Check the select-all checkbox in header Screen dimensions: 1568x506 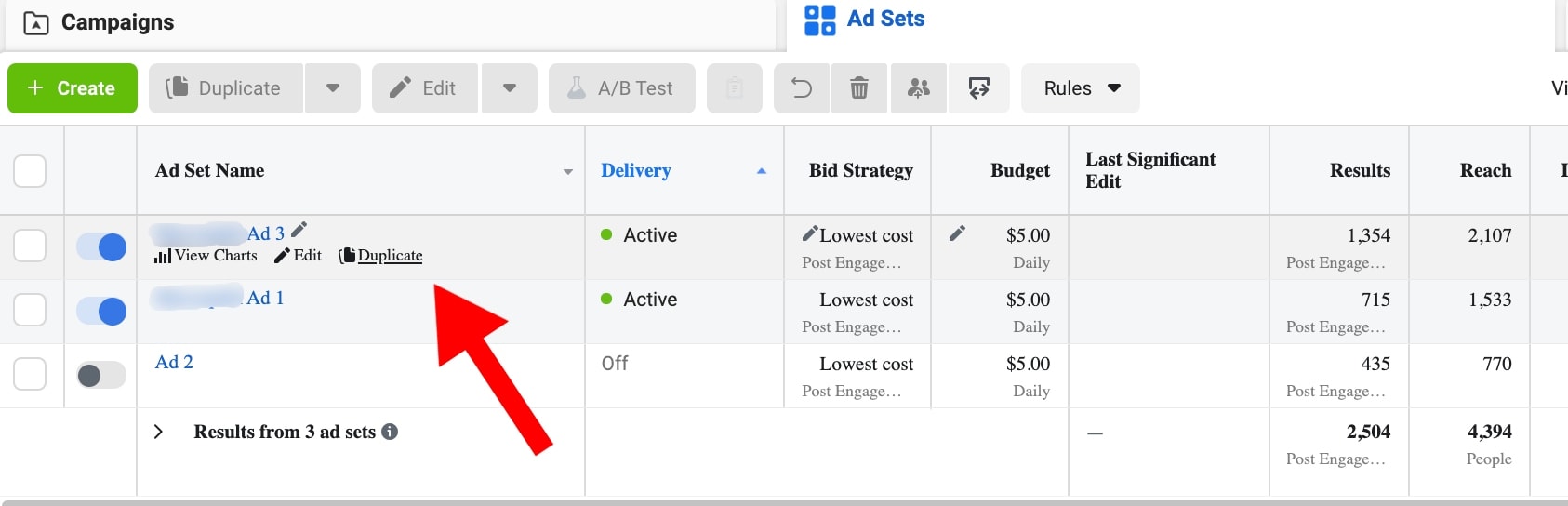pos(30,171)
